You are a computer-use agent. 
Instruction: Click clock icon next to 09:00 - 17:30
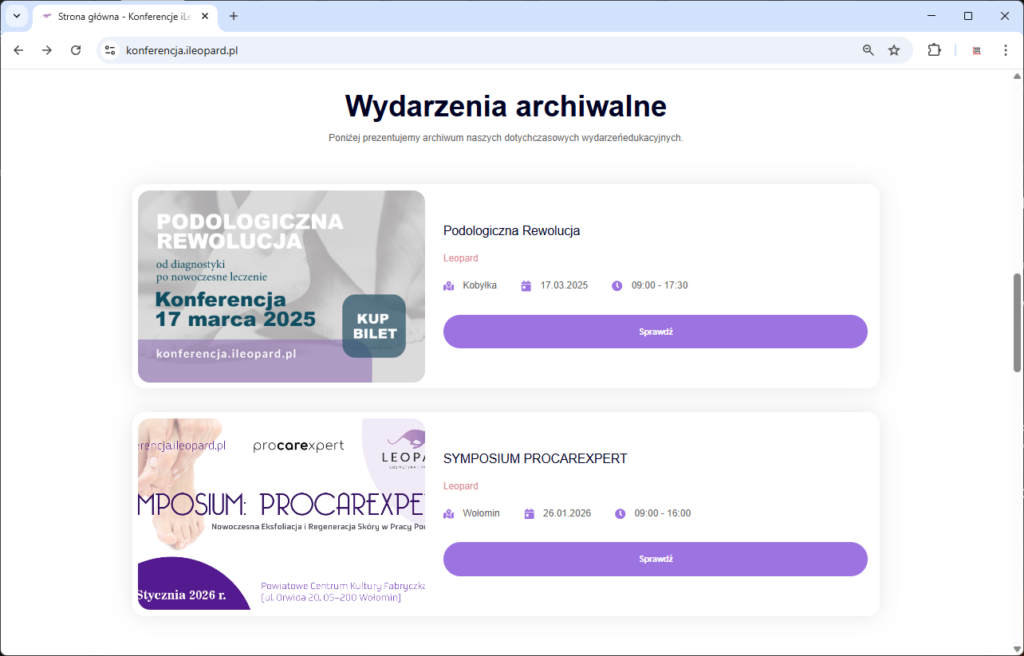tap(617, 286)
